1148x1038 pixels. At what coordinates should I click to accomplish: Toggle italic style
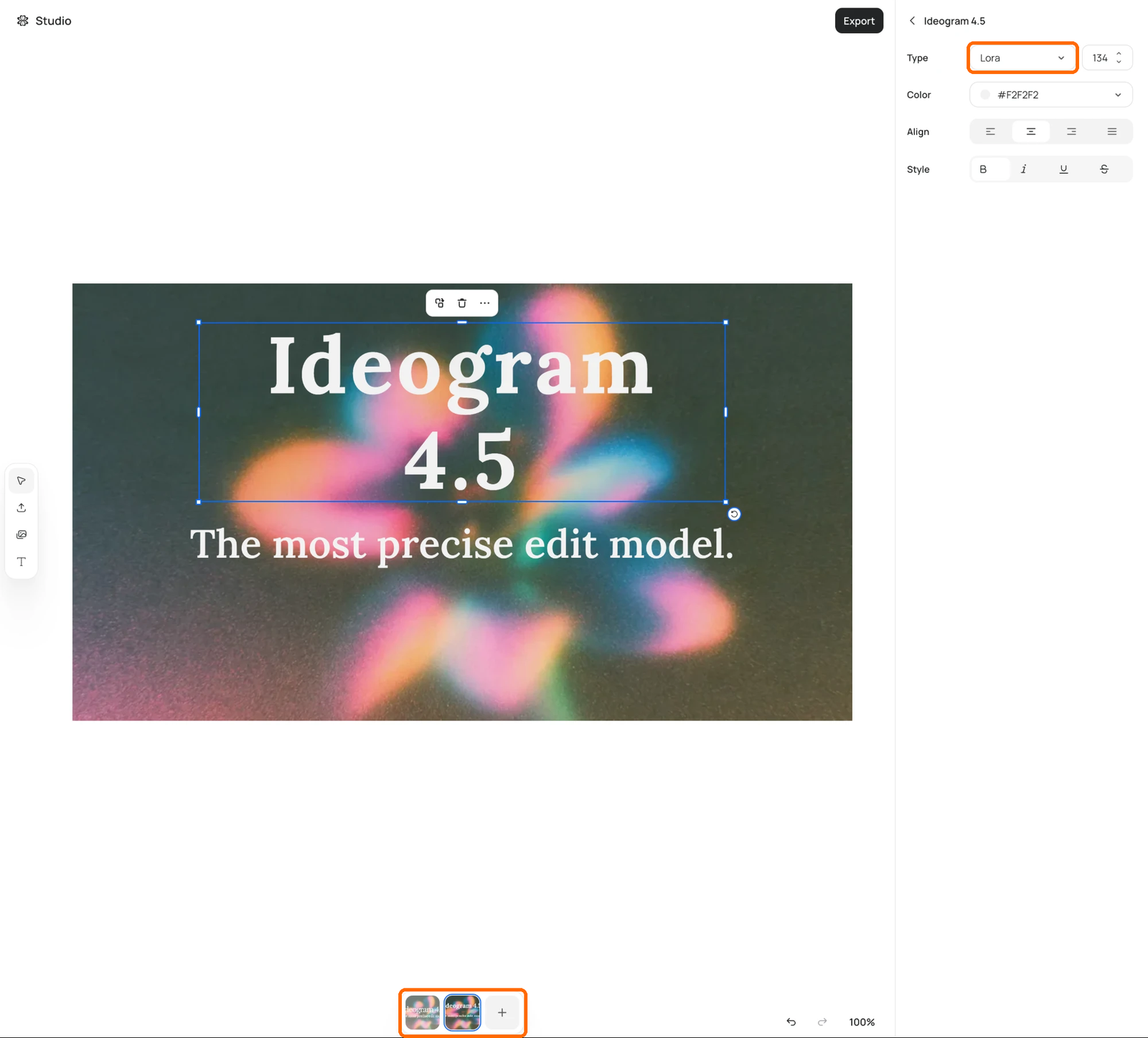click(x=1024, y=169)
